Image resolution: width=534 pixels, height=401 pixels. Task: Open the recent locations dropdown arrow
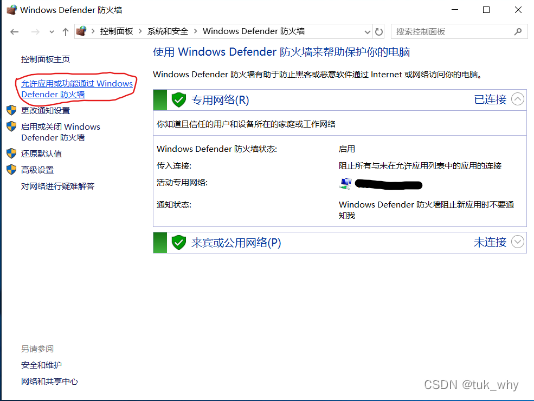(x=52, y=32)
